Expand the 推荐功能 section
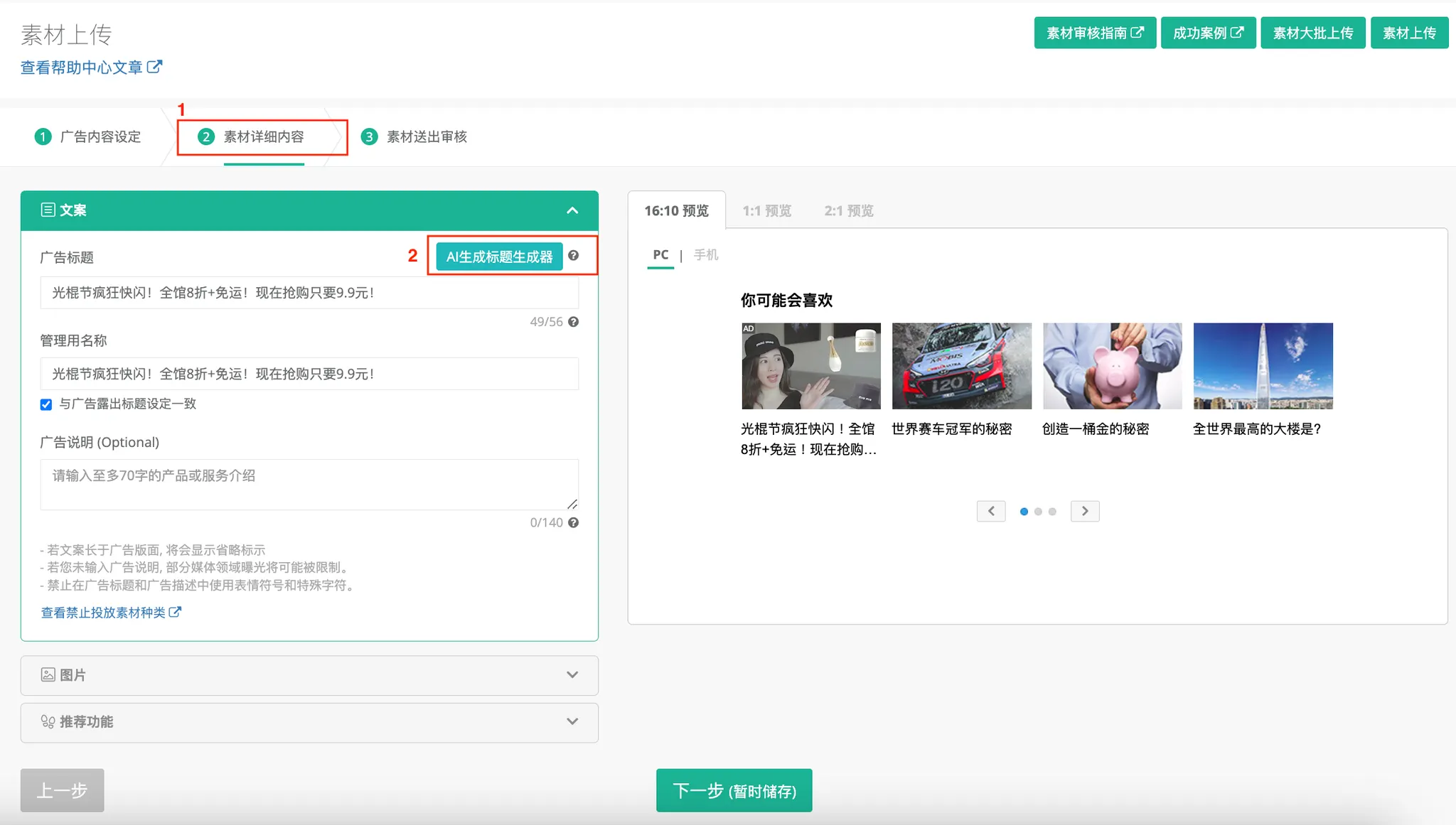Screen dimensions: 1456x825 click(572, 722)
